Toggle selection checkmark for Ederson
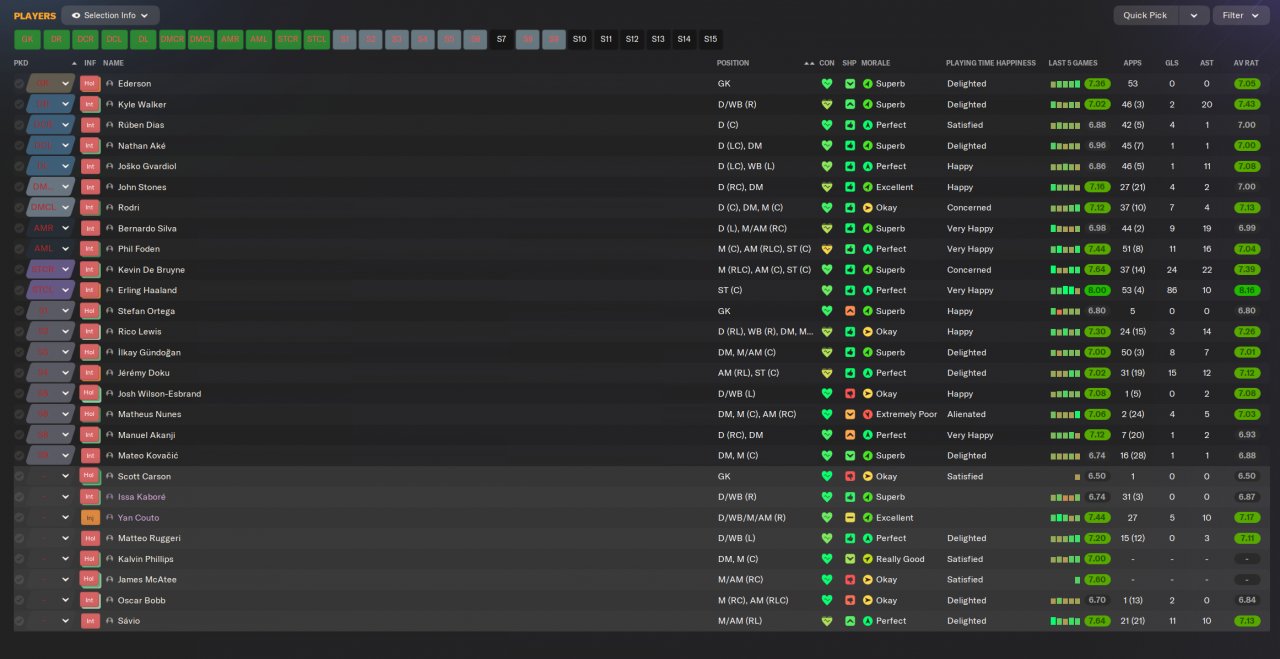The width and height of the screenshot is (1280, 659). pos(19,84)
